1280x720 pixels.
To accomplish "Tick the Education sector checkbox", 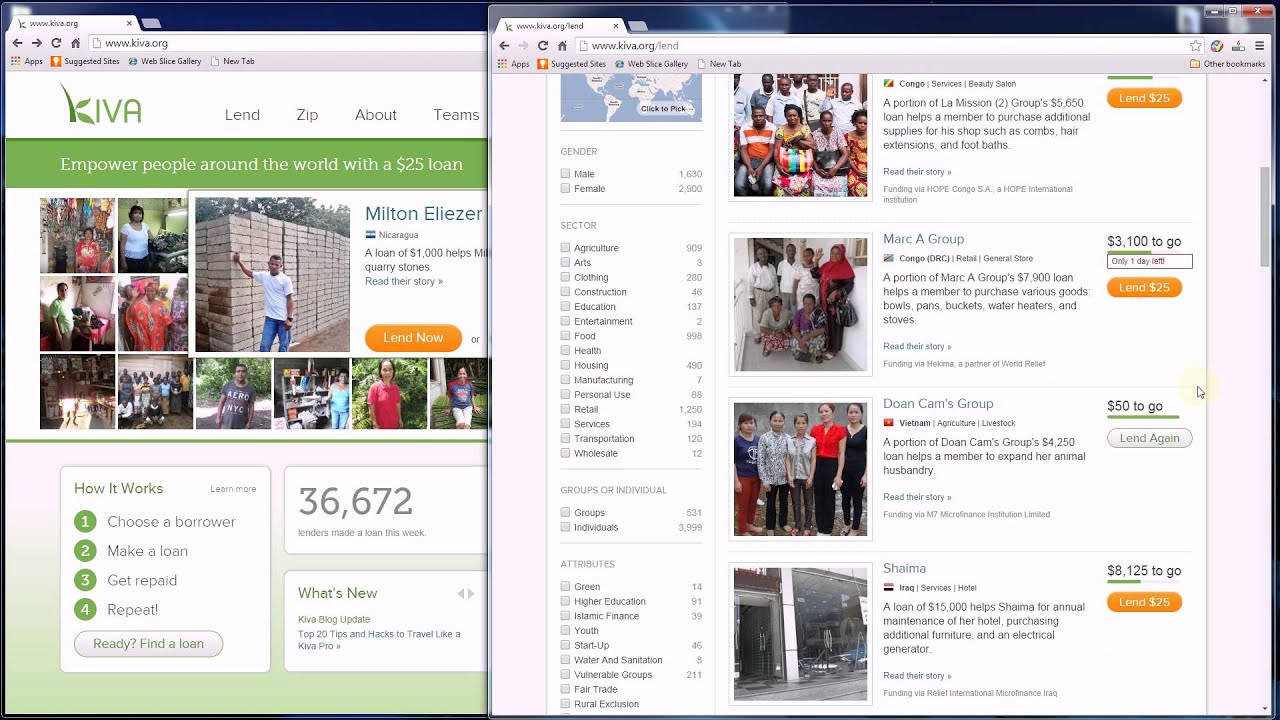I will (566, 307).
